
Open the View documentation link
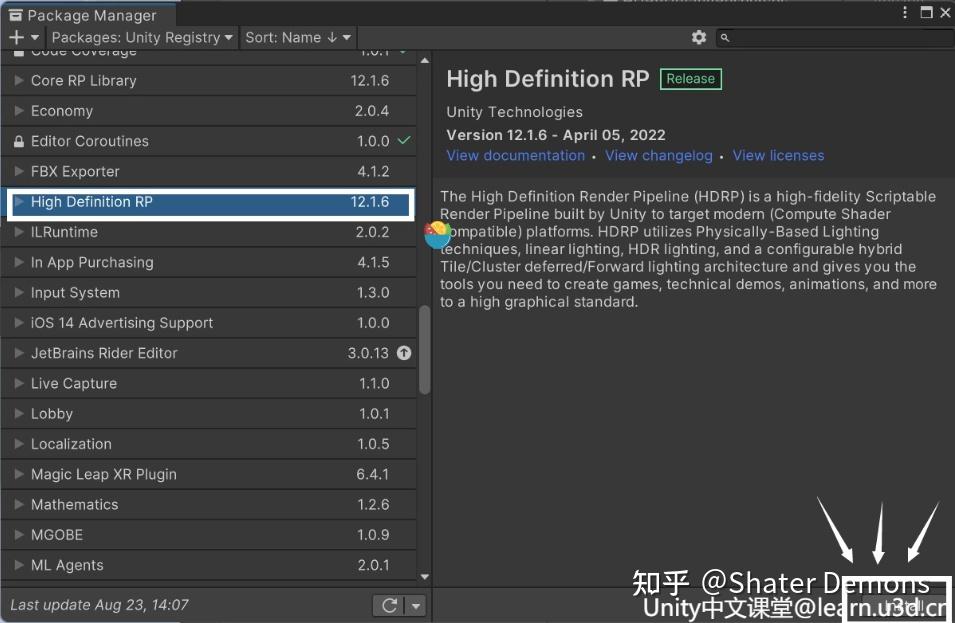[x=515, y=155]
